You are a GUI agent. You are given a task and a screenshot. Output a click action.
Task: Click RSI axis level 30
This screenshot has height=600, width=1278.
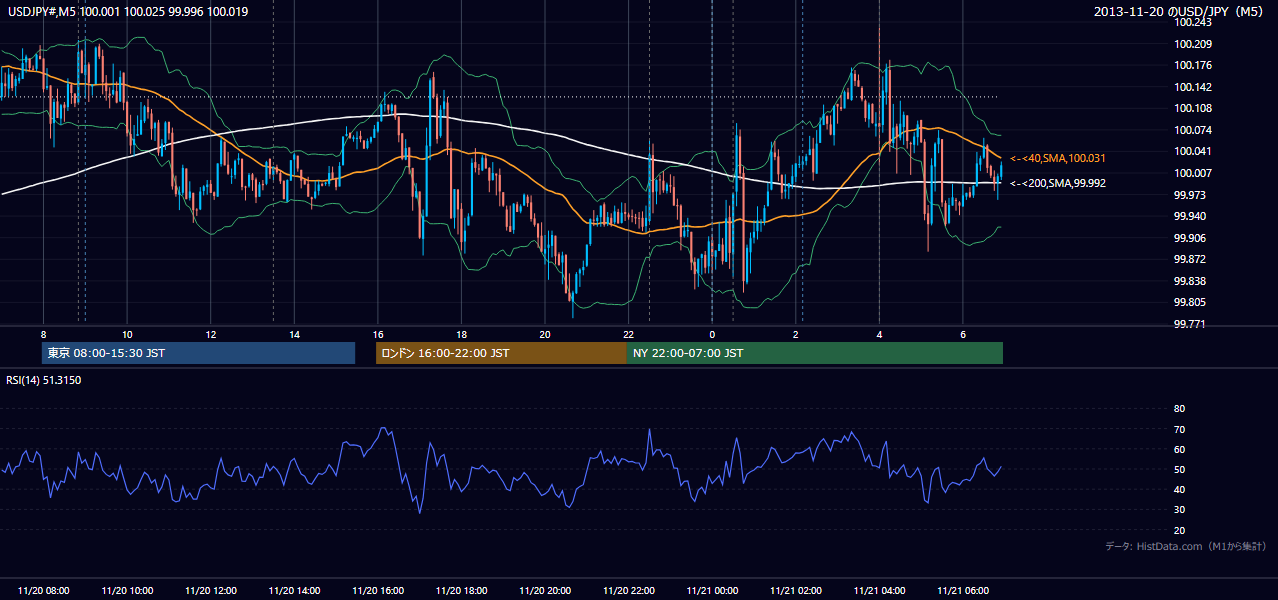pos(1179,510)
